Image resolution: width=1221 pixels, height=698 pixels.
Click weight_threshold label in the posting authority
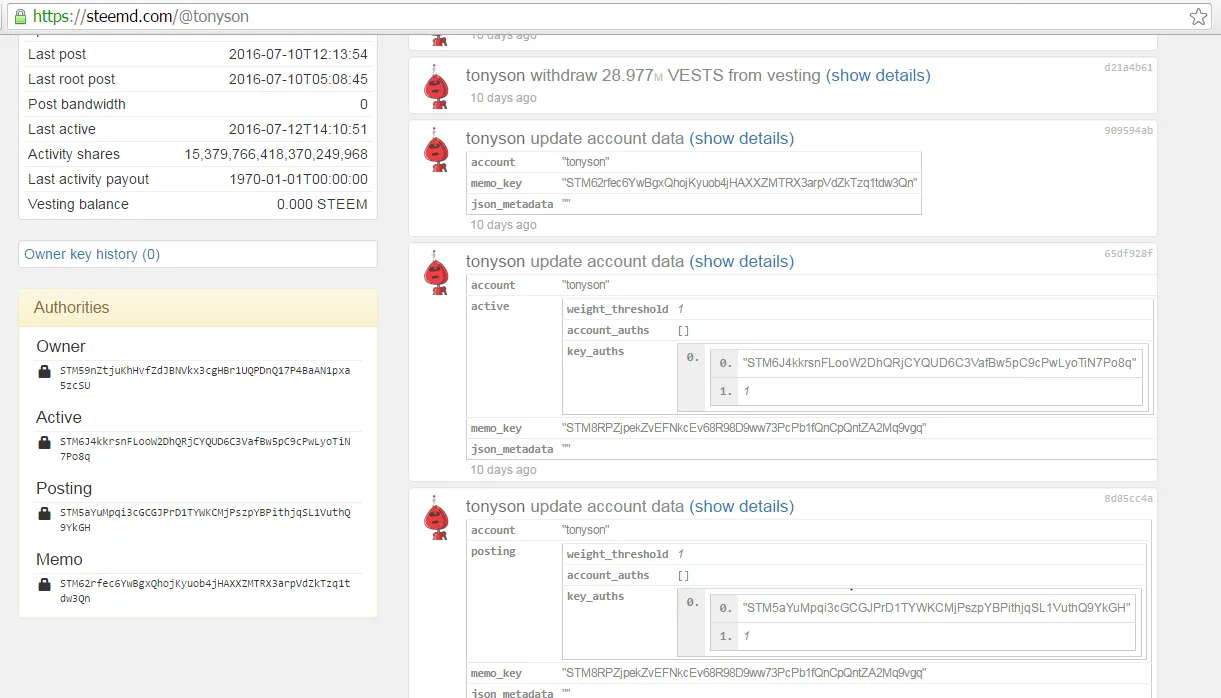coord(617,554)
